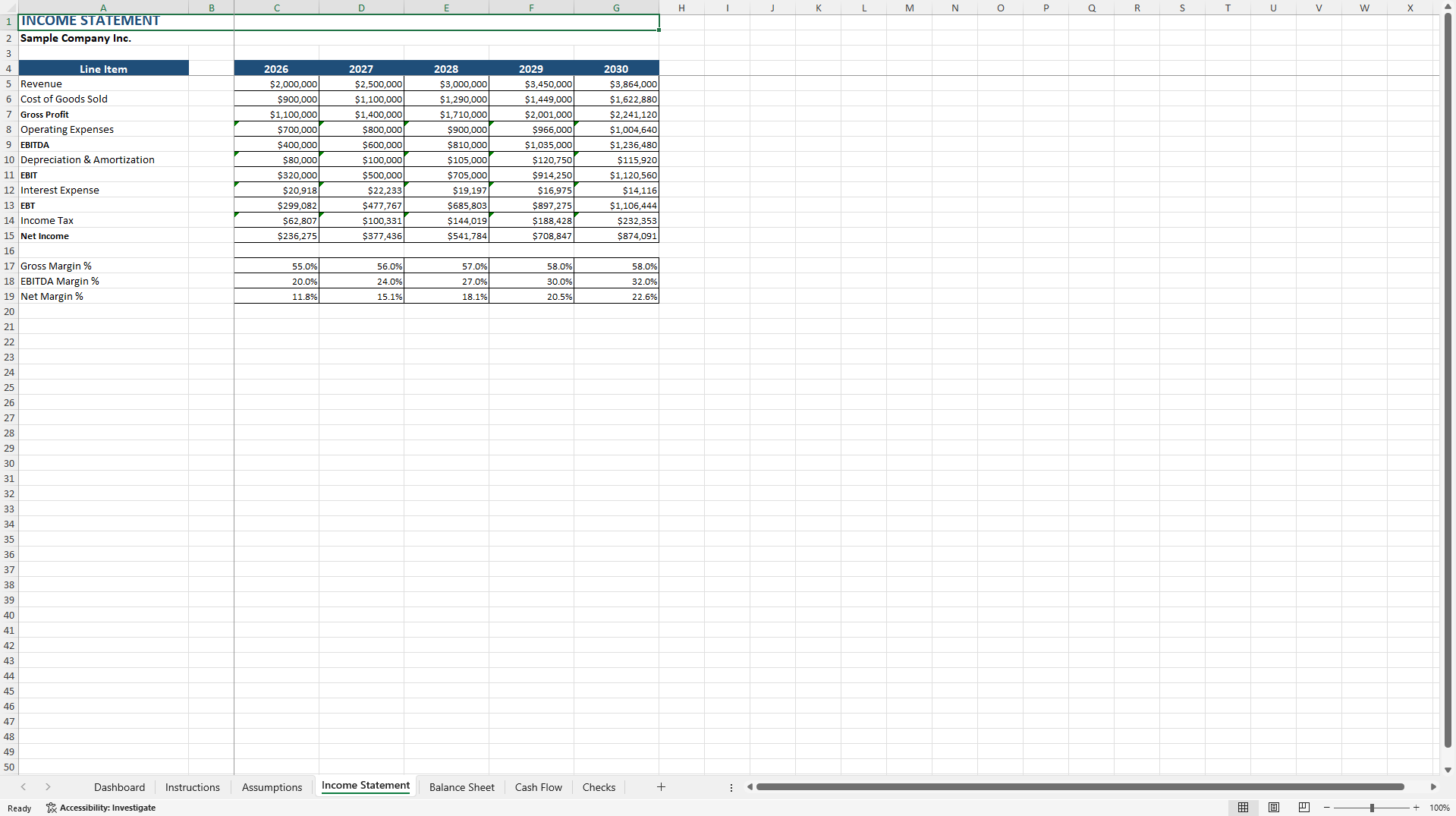Click the zoom slider handle
Image resolution: width=1456 pixels, height=816 pixels.
coord(1372,808)
